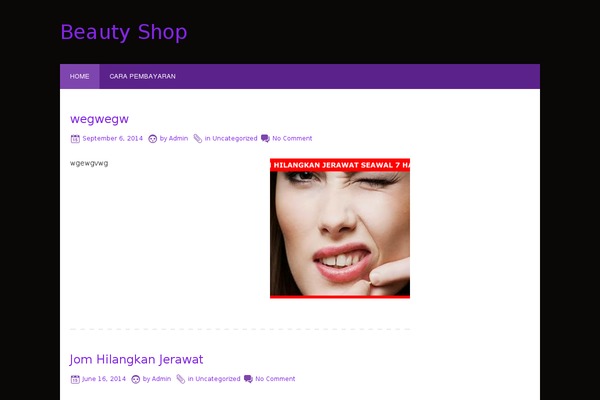Open the wegwegw post title
Viewport: 600px width, 400px height.
pos(99,119)
